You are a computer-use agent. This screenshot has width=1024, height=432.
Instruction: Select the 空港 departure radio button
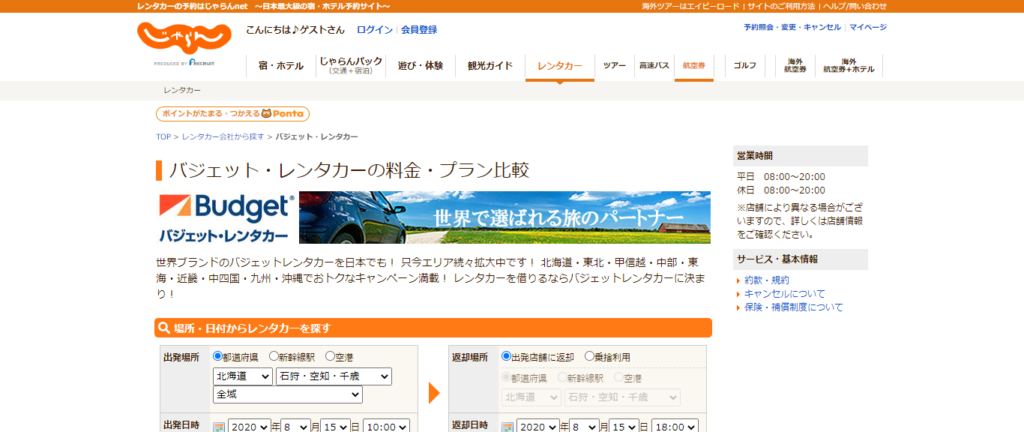click(x=330, y=357)
